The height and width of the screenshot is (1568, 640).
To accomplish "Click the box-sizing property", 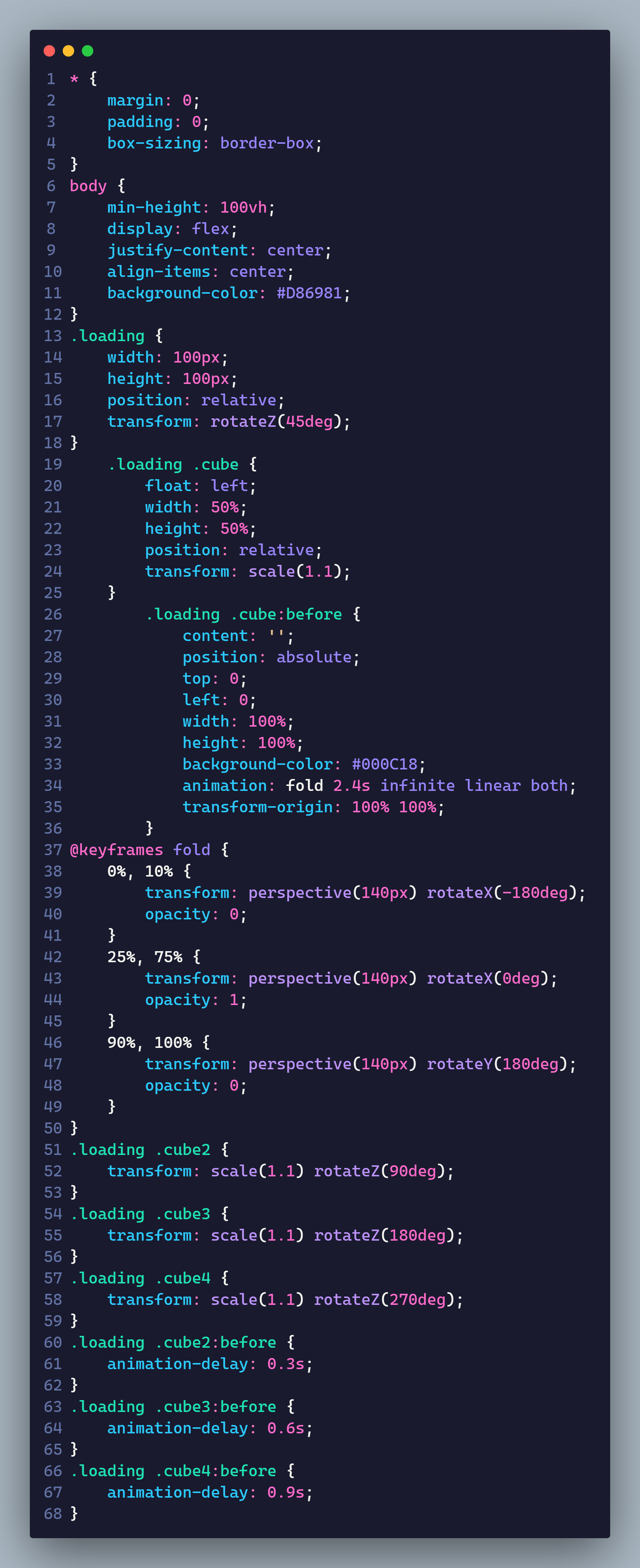I will [154, 143].
